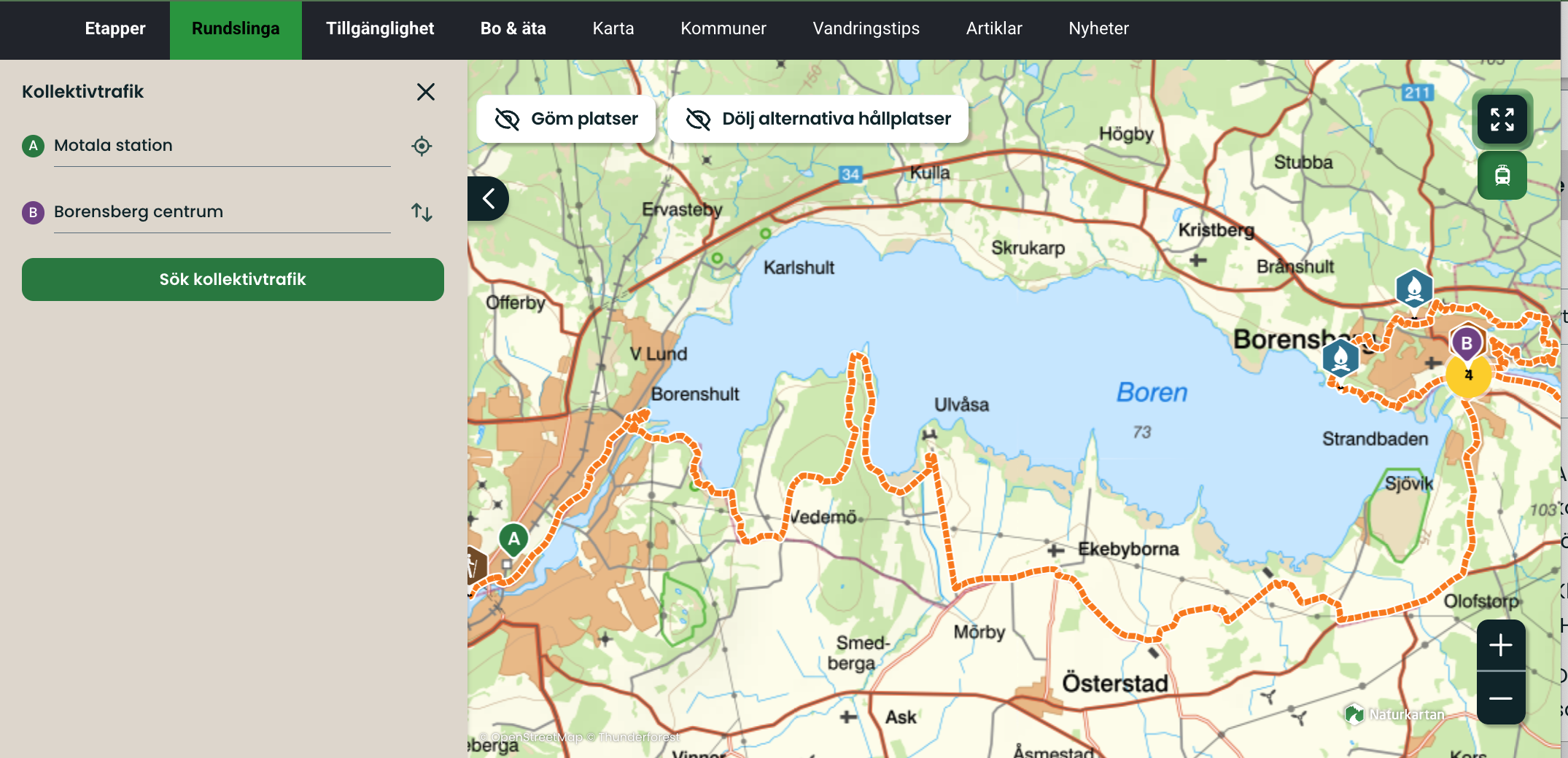Close the Kollektivtrafik panel
This screenshot has width=1568, height=758.
[x=426, y=92]
